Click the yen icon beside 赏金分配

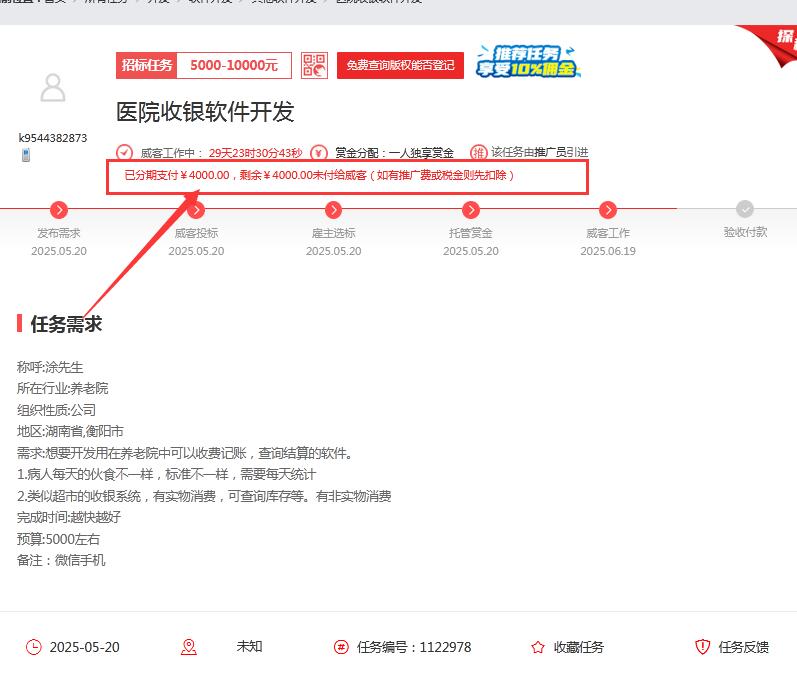(319, 152)
